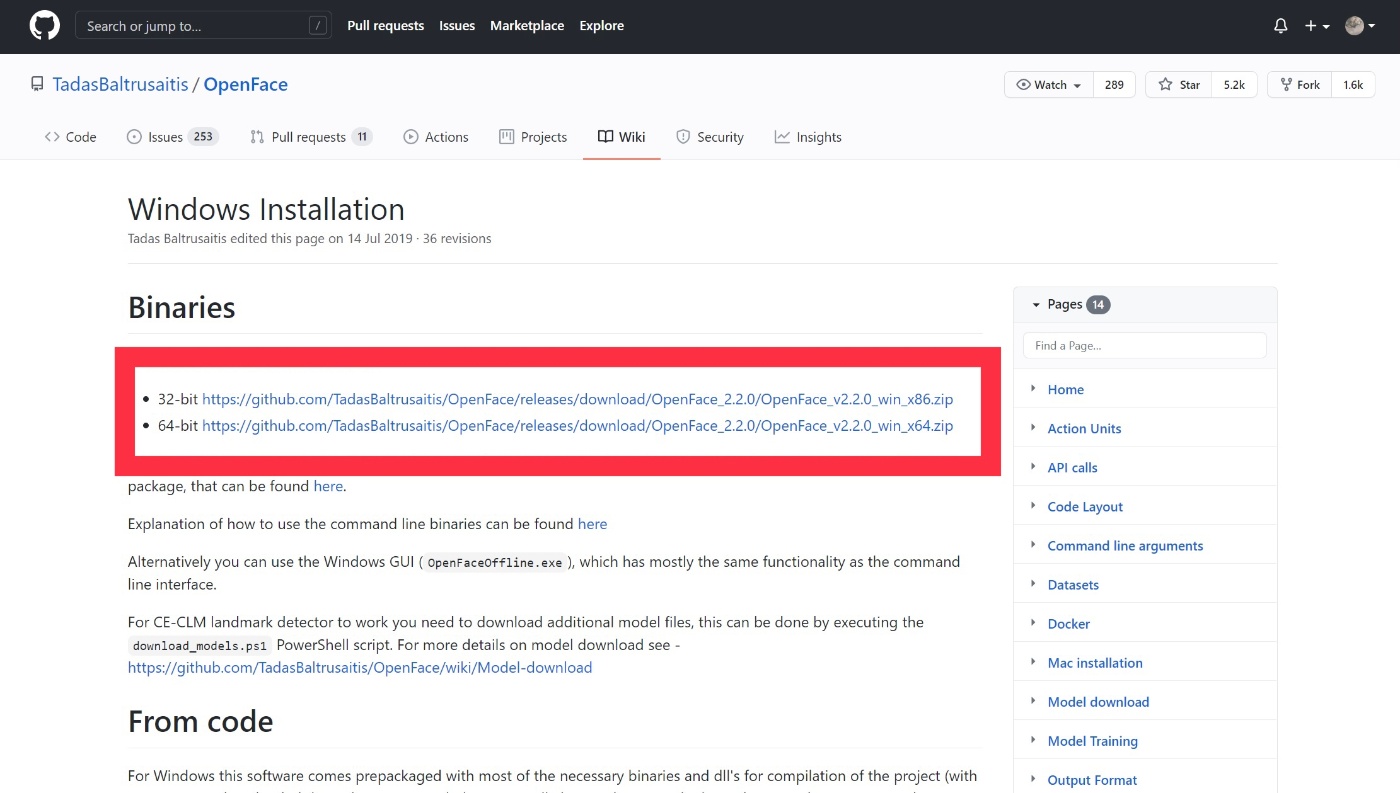Open the Code Layout wiki page
1400x793 pixels.
1085,506
